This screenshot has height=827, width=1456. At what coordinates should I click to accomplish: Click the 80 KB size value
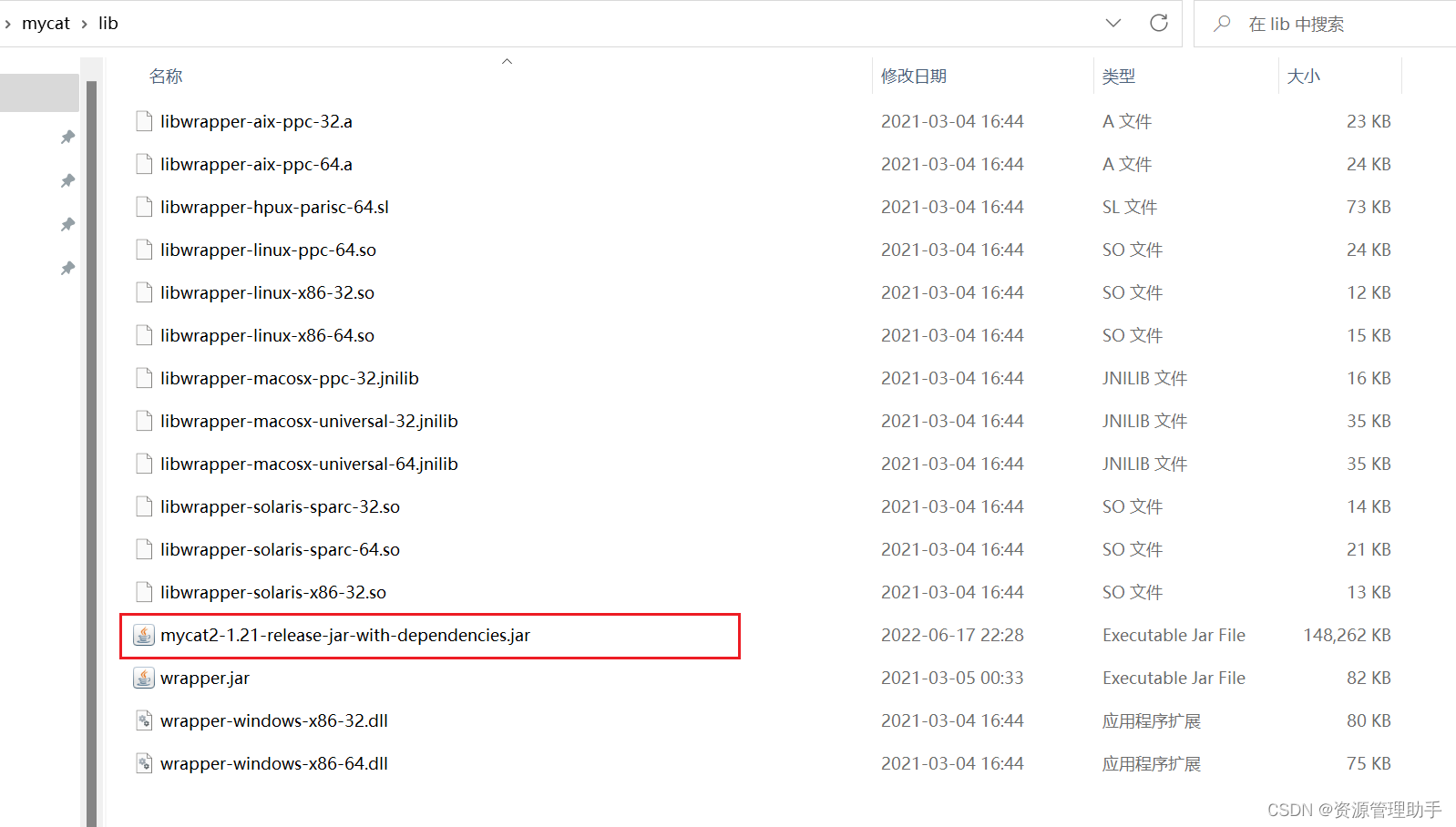[x=1369, y=720]
